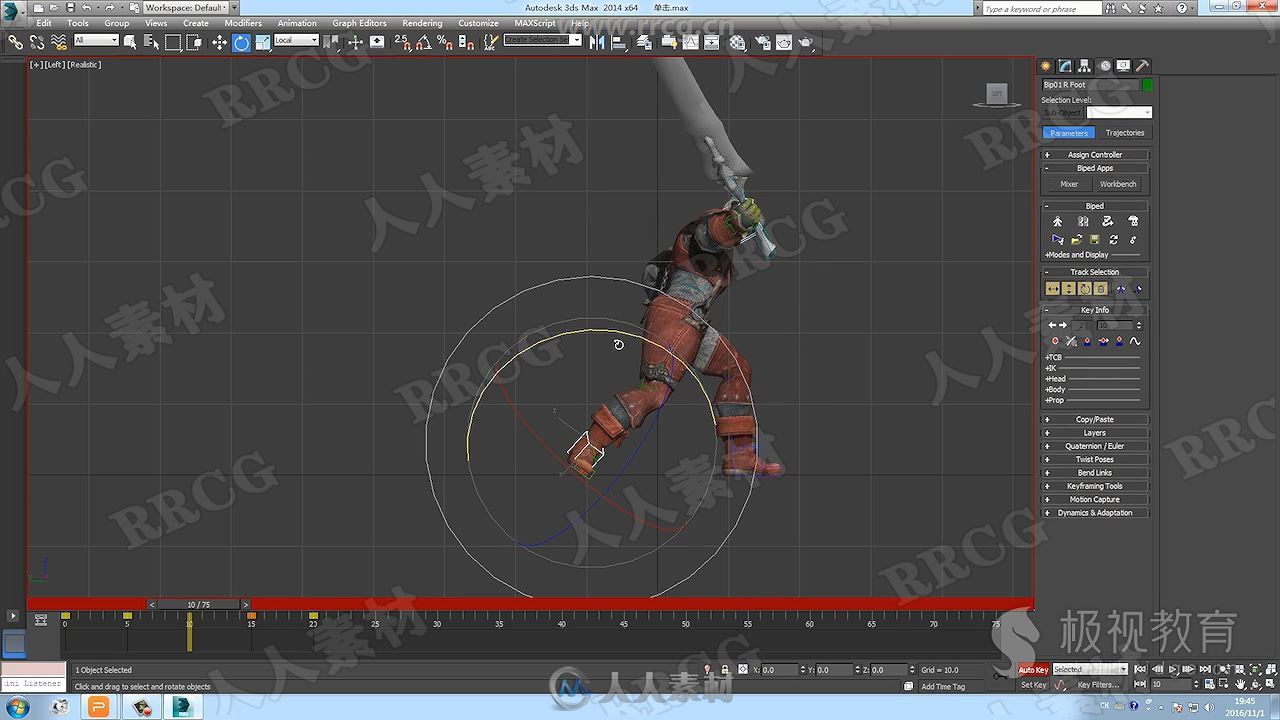
Task: Select Body Rotation track selection button
Action: pyautogui.click(x=1084, y=289)
